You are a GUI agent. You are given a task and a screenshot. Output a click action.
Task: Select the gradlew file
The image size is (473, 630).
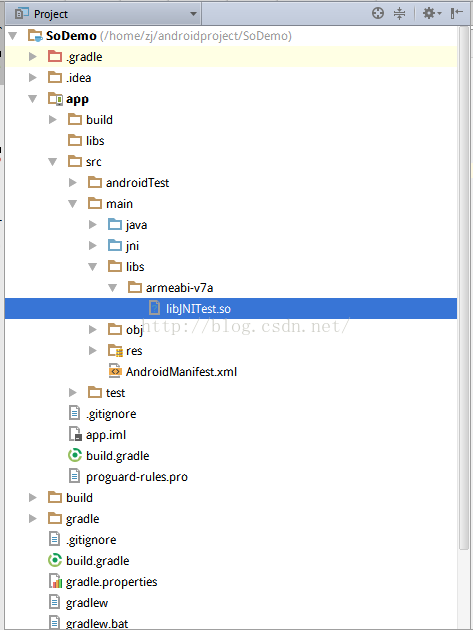pos(87,603)
